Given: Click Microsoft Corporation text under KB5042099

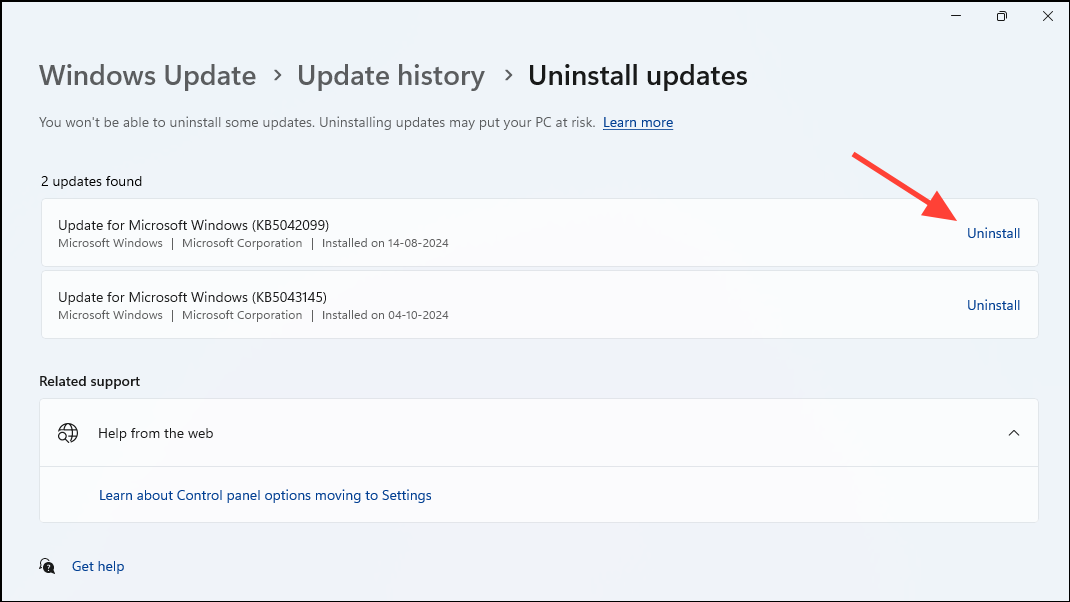Looking at the screenshot, I should pos(241,242).
